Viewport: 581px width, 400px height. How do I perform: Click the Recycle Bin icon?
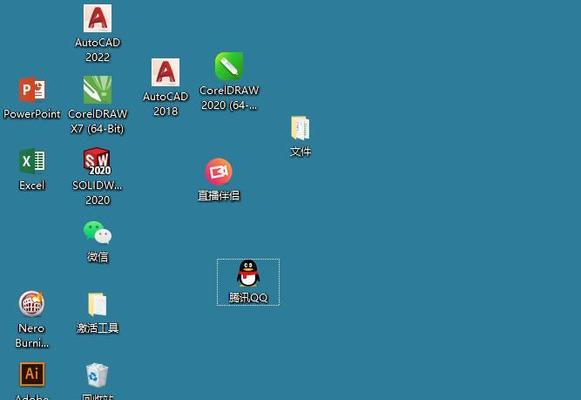point(97,375)
